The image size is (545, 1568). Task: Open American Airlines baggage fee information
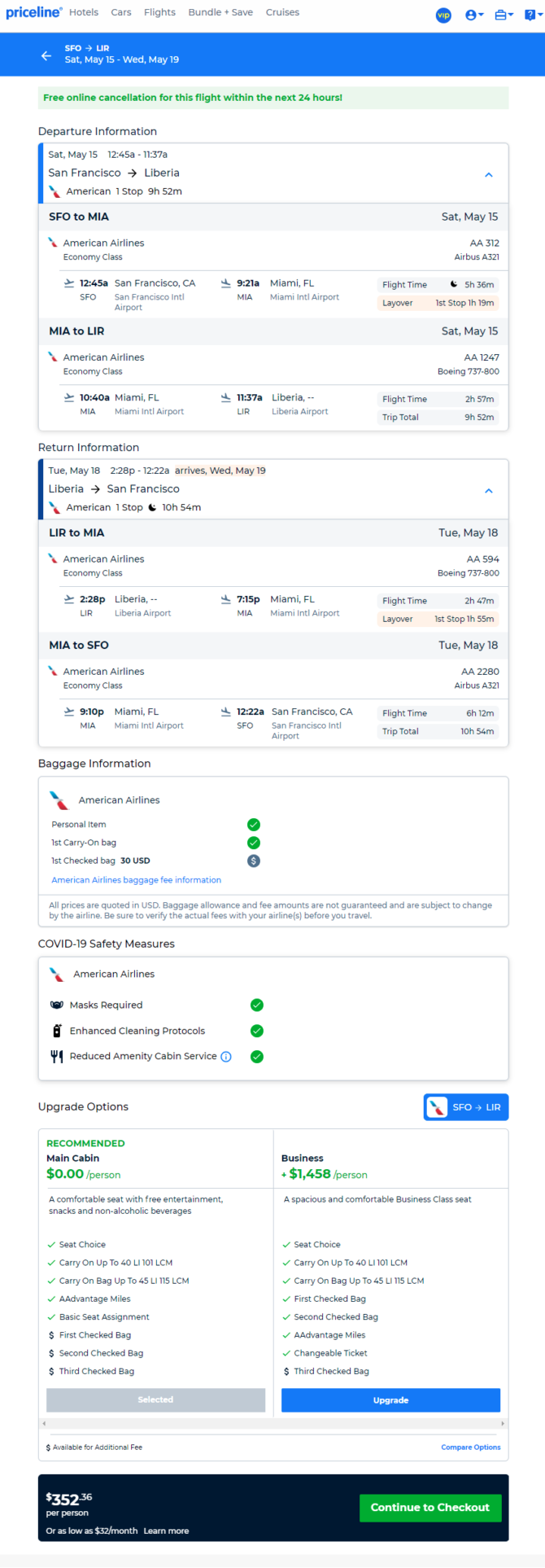137,880
